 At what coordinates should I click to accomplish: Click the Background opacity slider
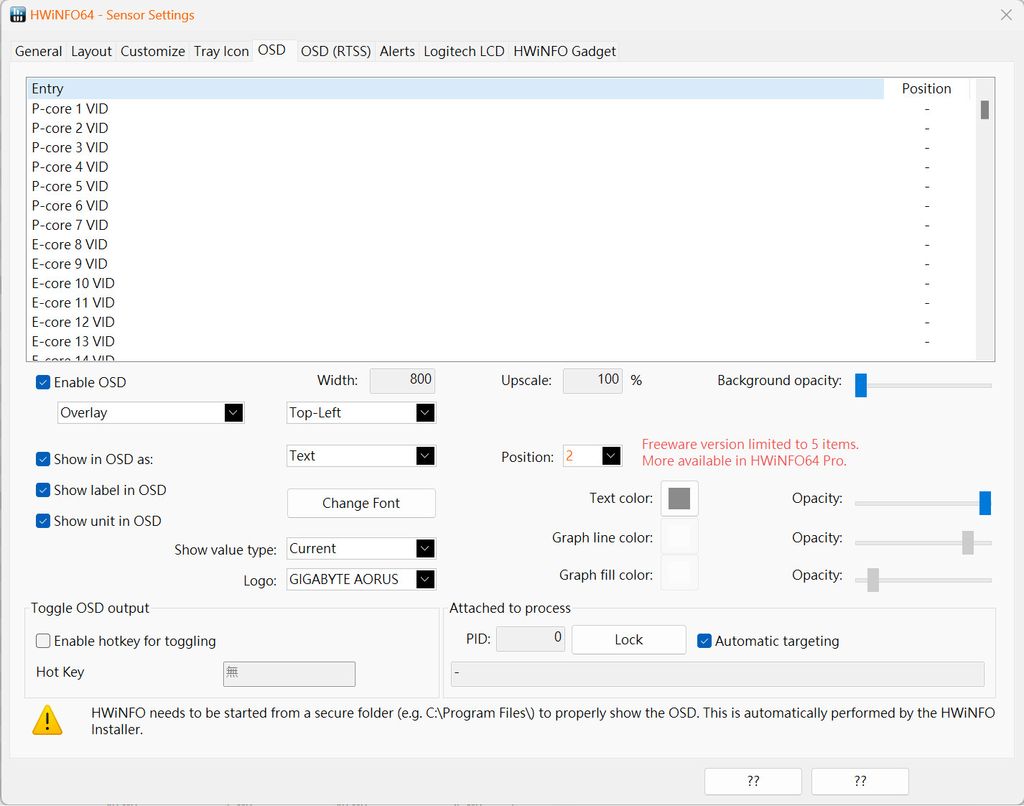point(923,385)
